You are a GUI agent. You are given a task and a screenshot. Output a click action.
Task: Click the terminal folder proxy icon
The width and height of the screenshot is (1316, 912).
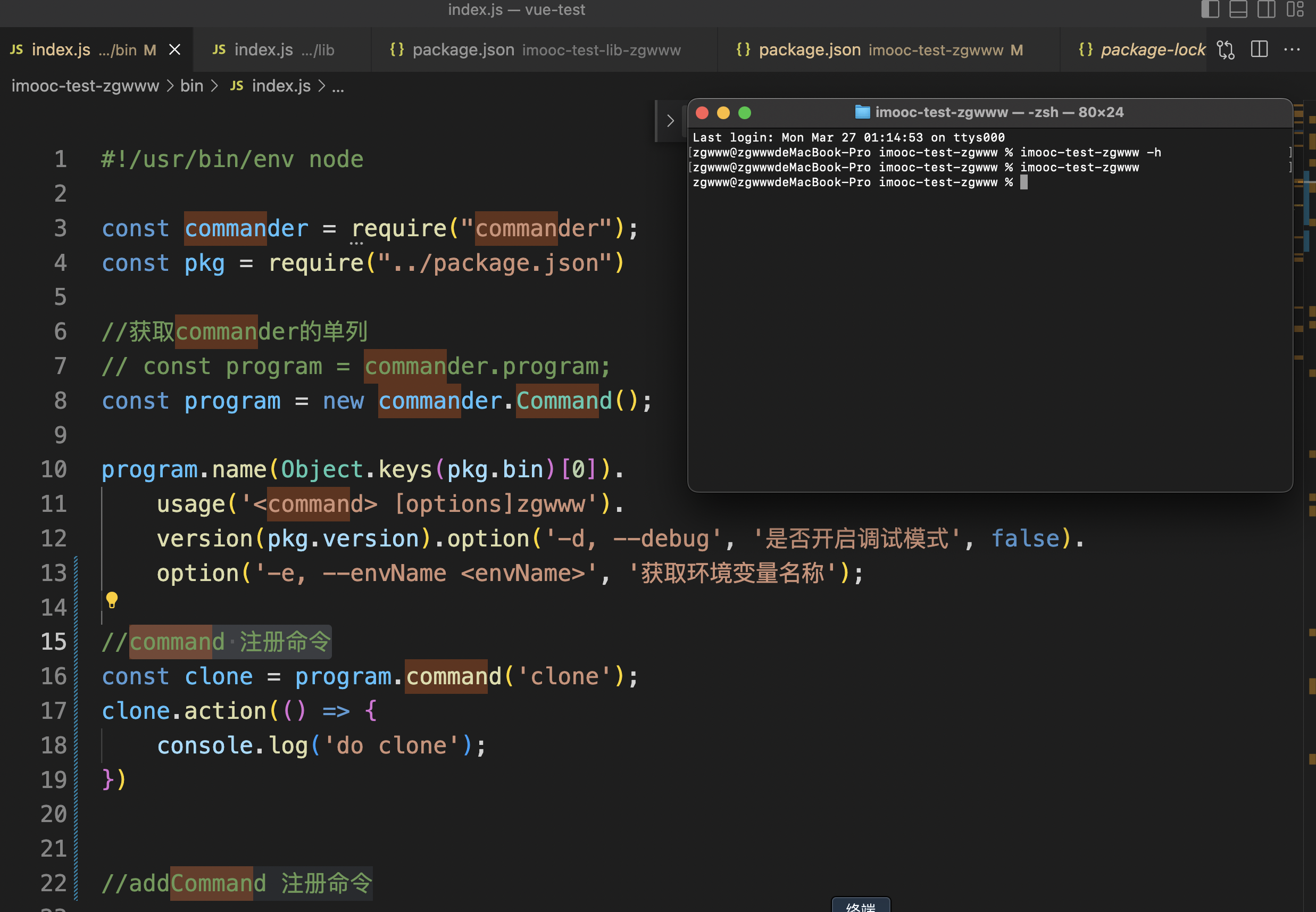pyautogui.click(x=862, y=112)
